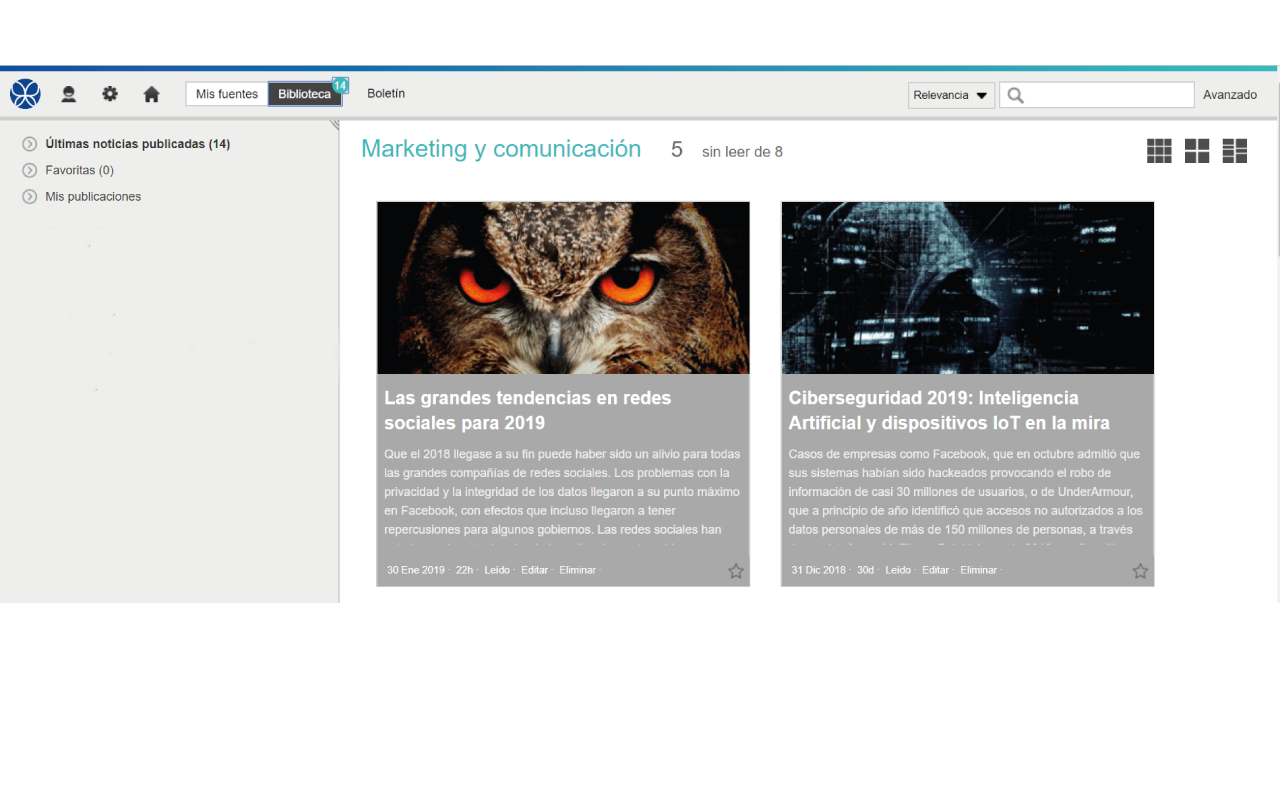Mark 'Las grandes tendencias' article as Leído
This screenshot has height=800, width=1280.
[x=497, y=570]
